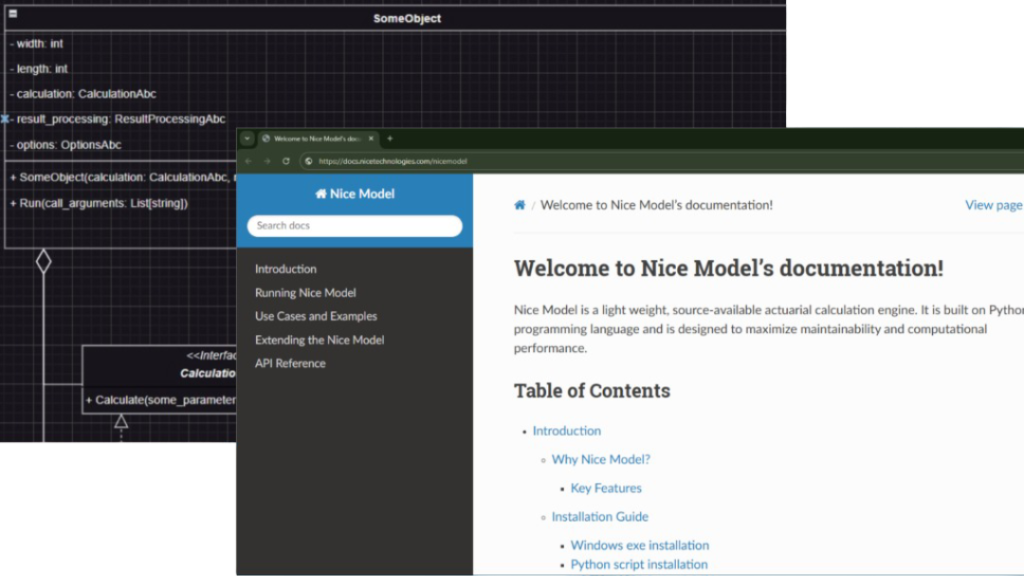Open Running Nice Model in sidebar

click(305, 293)
